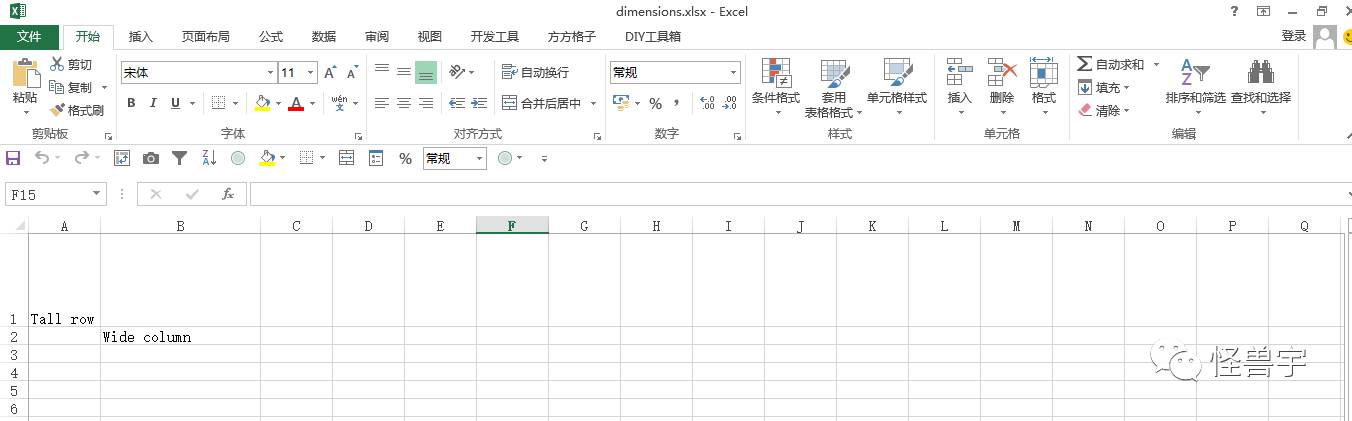1352x421 pixels.
Task: Switch to the Page Layout (页面布局) tab
Action: pos(205,37)
